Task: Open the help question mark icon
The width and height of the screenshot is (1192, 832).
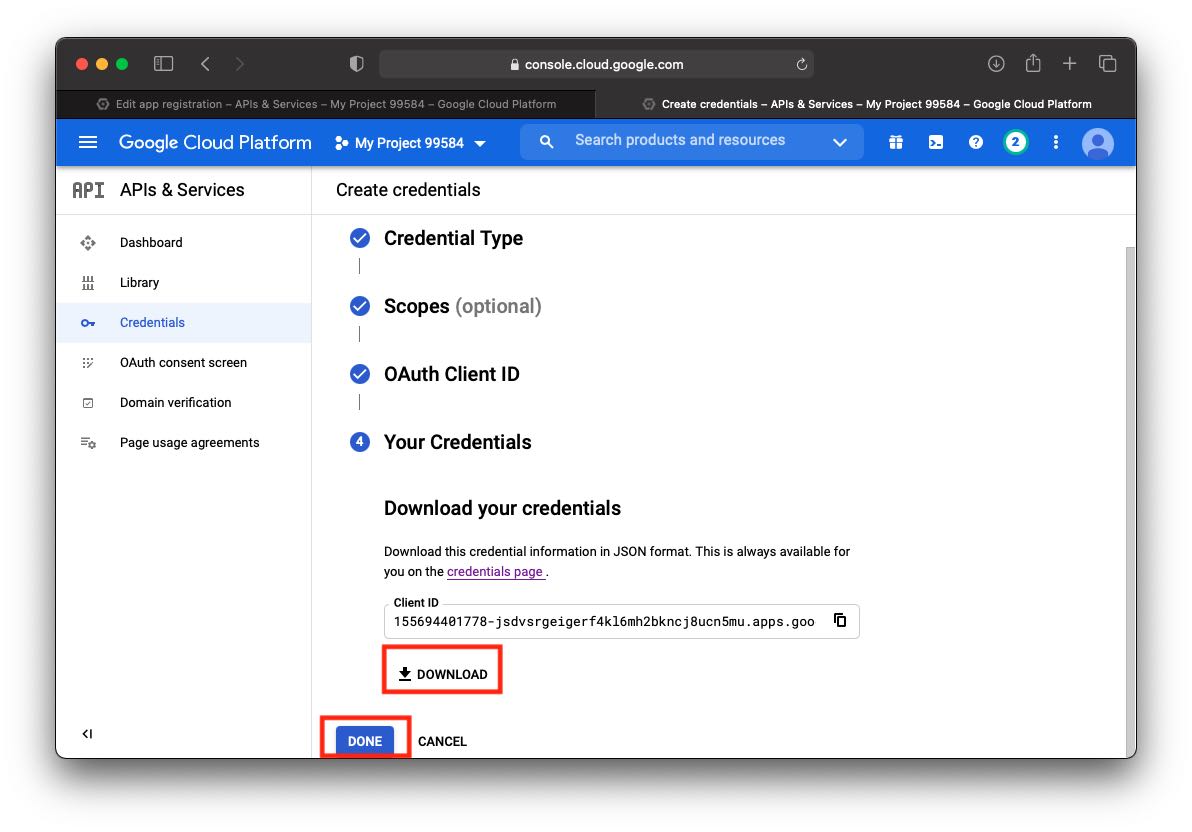Action: [975, 142]
